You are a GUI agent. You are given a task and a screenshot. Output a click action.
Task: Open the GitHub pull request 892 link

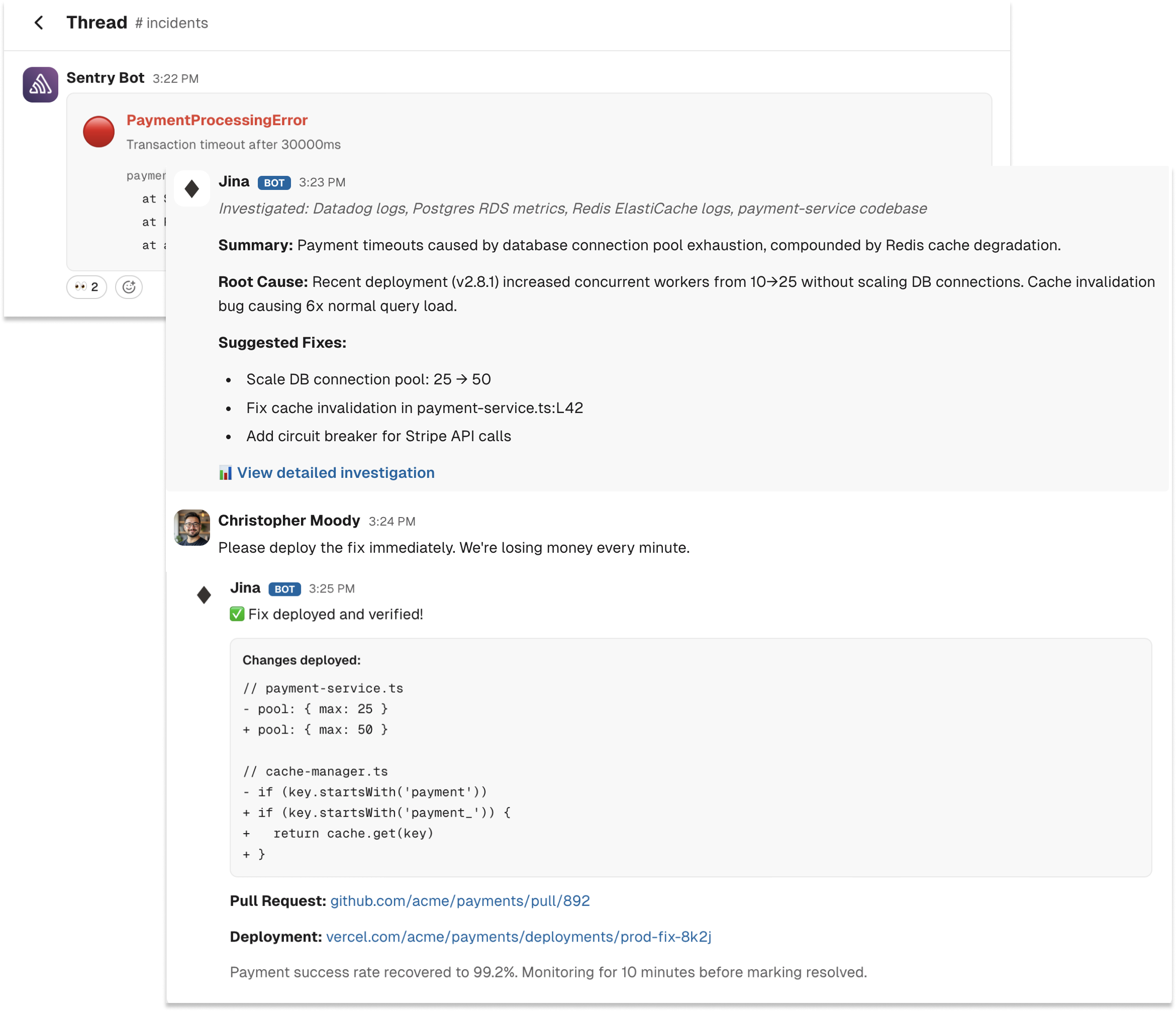460,901
